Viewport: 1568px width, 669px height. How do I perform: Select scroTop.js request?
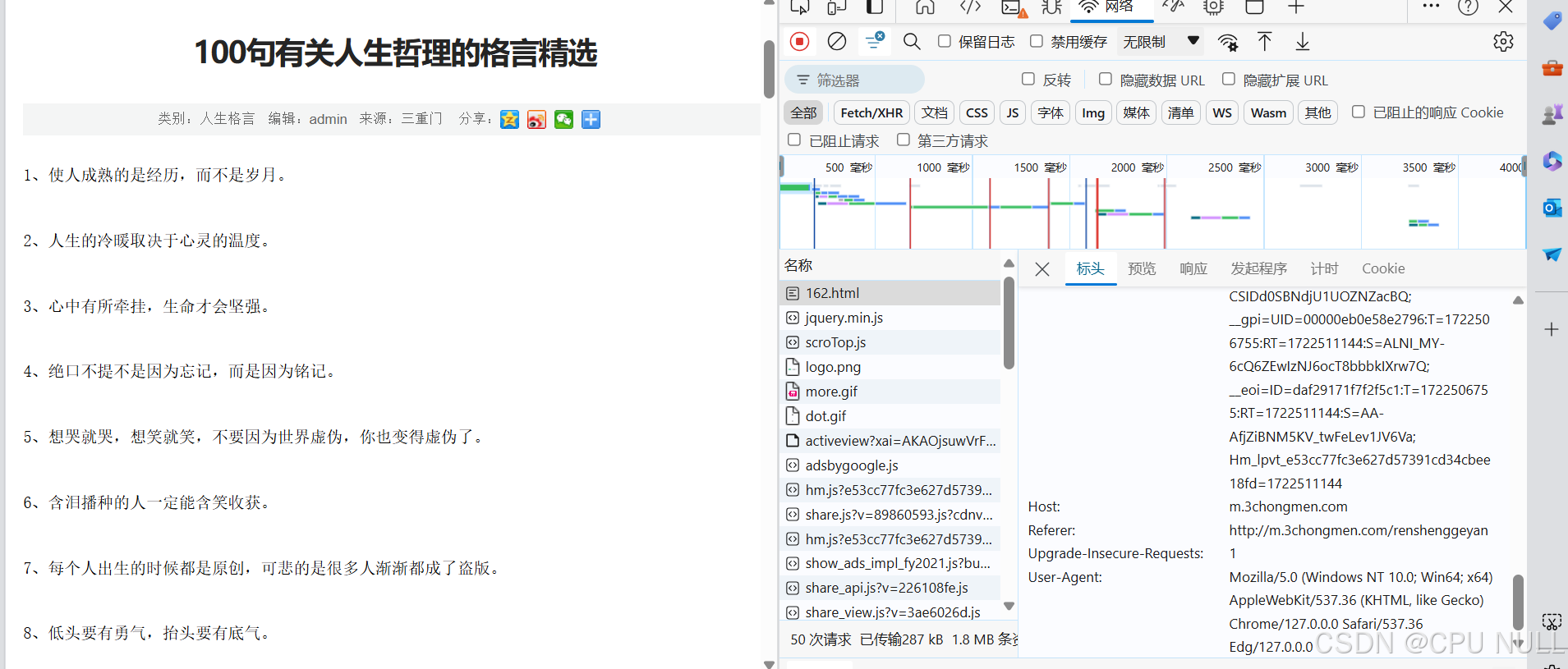tap(890, 342)
